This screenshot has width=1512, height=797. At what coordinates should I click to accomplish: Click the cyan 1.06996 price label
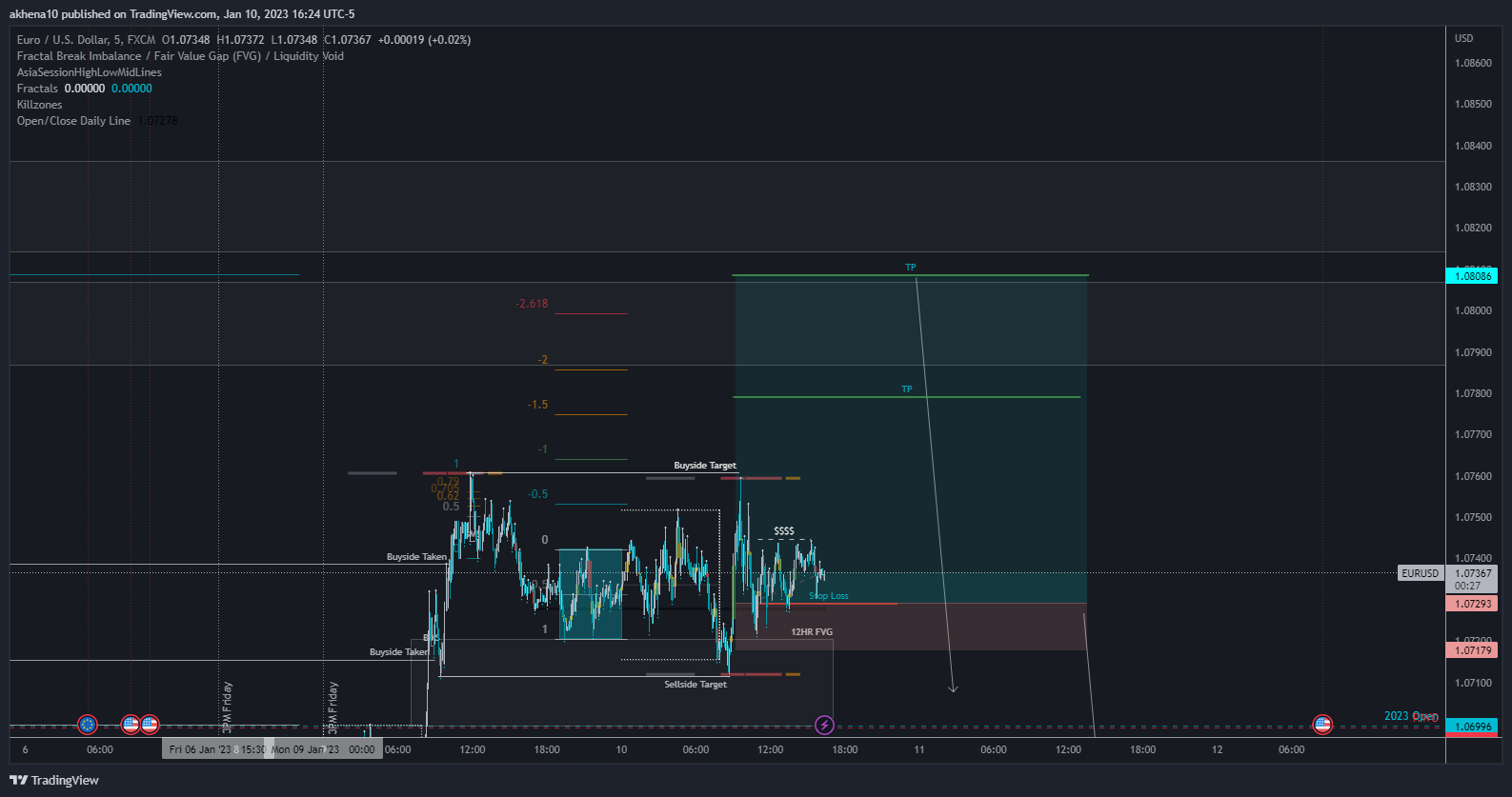pyautogui.click(x=1472, y=727)
